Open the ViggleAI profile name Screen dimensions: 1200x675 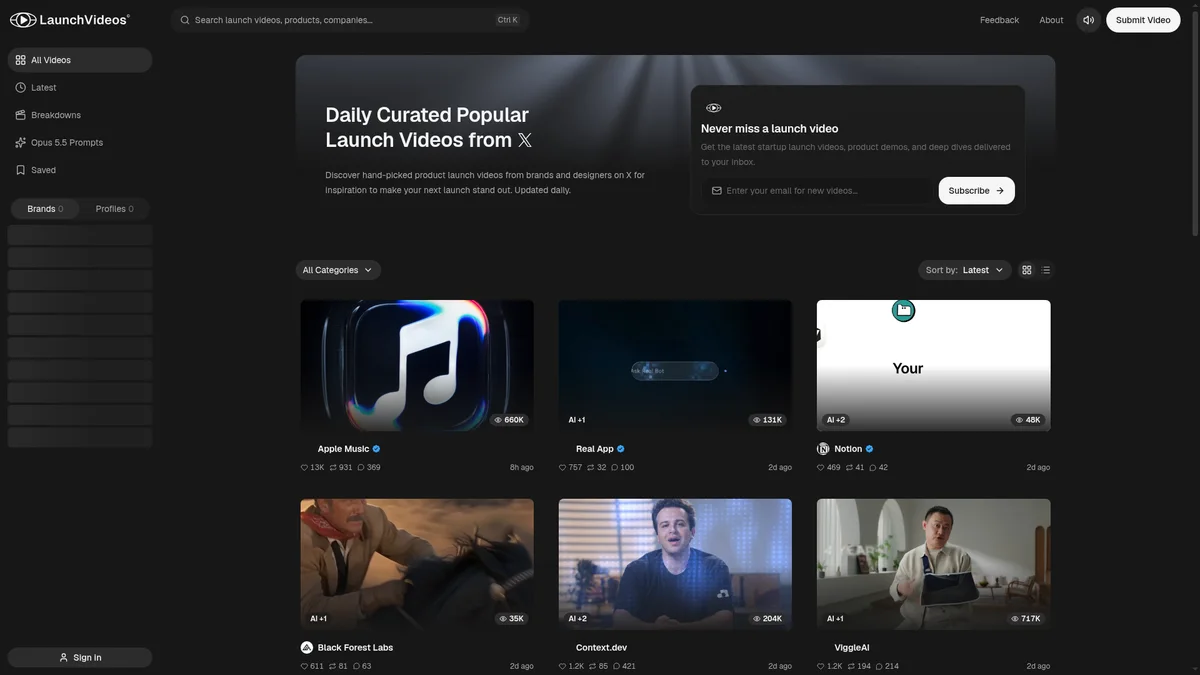[852, 648]
